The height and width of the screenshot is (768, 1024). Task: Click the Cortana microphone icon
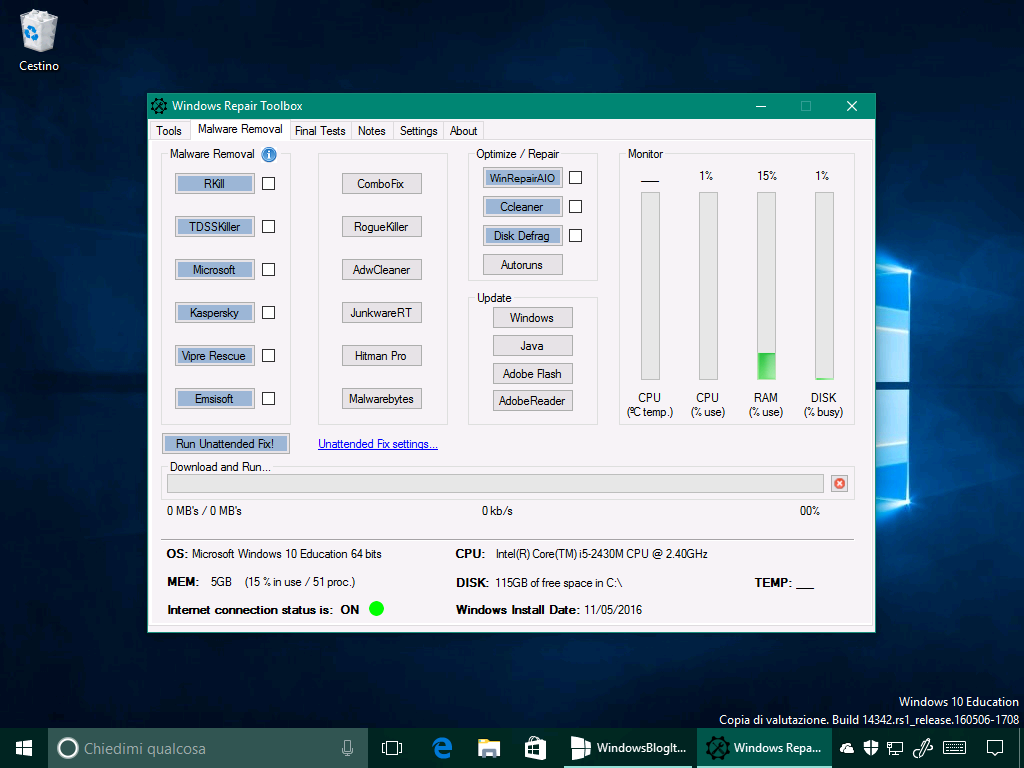click(348, 748)
